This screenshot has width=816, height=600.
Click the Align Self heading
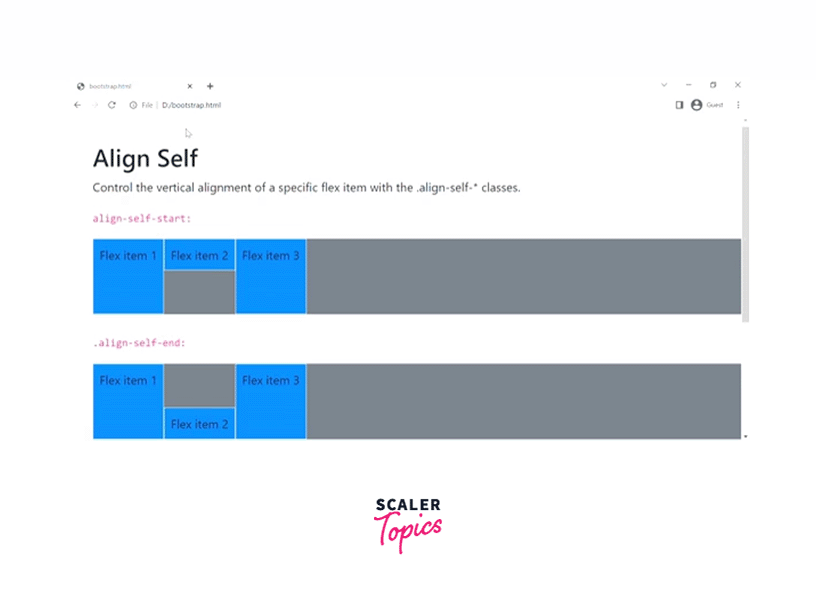145,158
